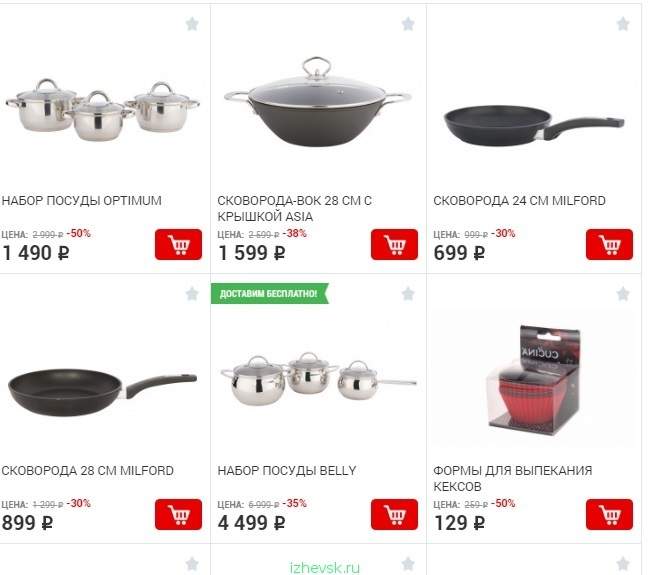Add Сковорода-вок Asia to cart
The height and width of the screenshot is (575, 652).
[x=394, y=244]
